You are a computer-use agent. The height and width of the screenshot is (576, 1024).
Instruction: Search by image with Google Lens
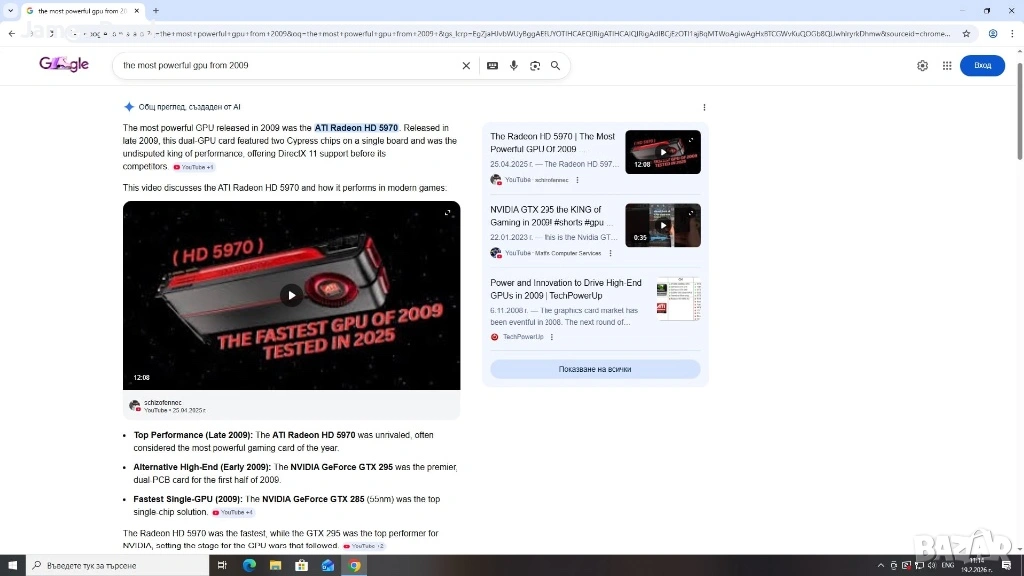pyautogui.click(x=535, y=66)
